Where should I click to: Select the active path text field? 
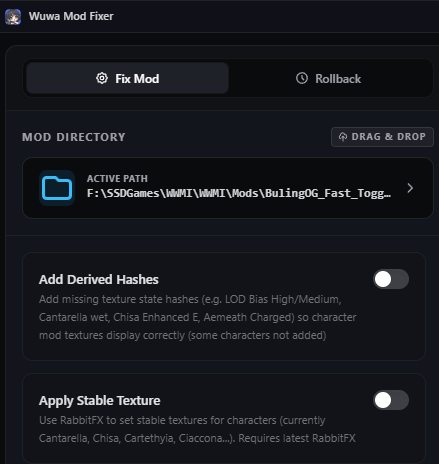pyautogui.click(x=228, y=188)
